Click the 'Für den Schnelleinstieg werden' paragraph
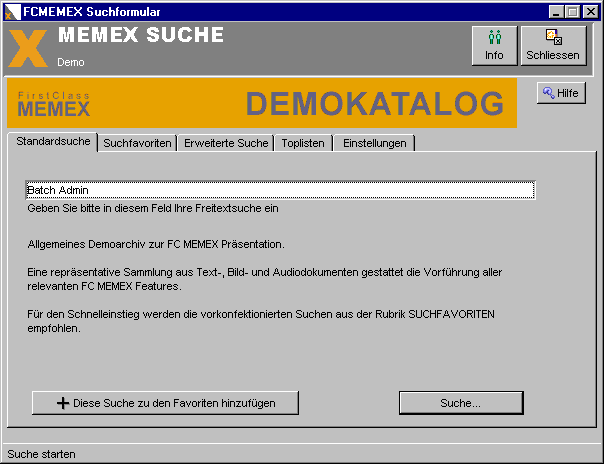This screenshot has height=464, width=604. (x=261, y=321)
